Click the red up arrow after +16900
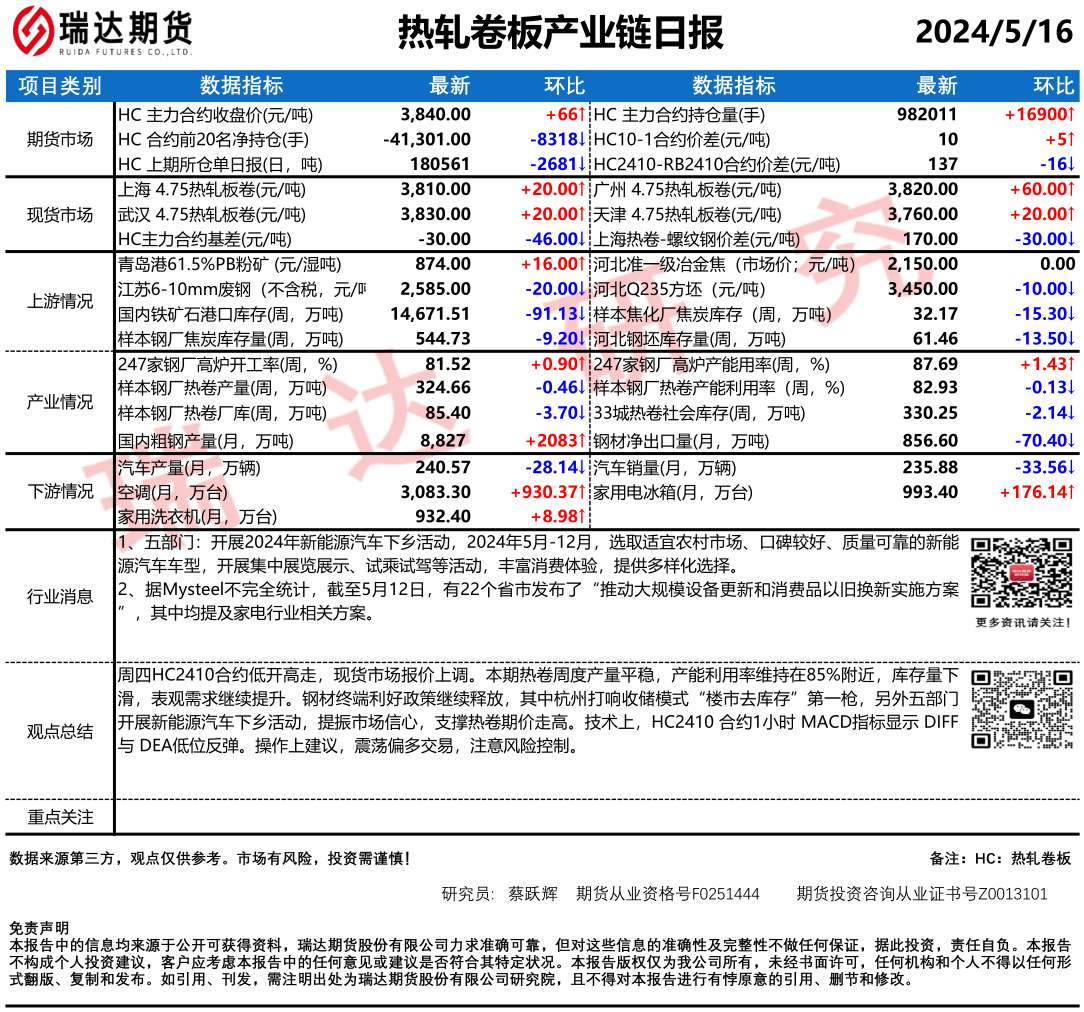 tap(1071, 115)
